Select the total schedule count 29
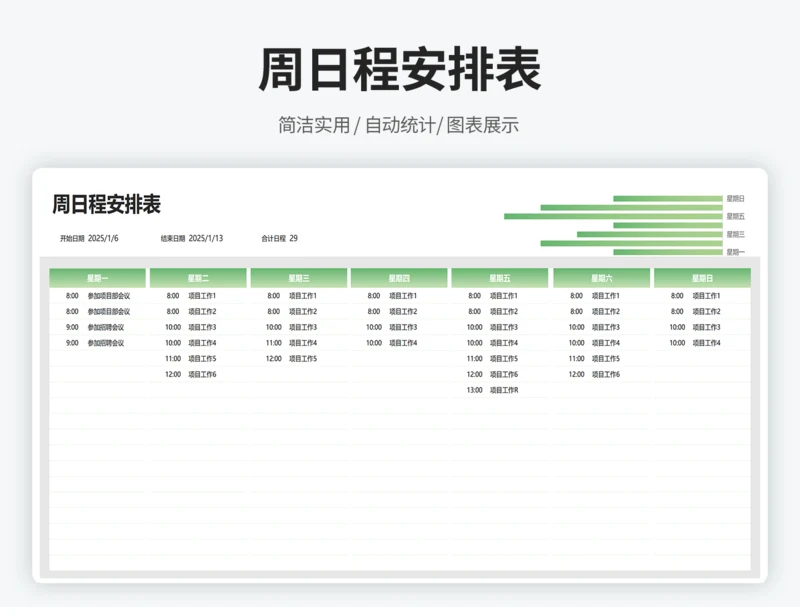Viewport: 800px width, 616px height. [x=293, y=238]
